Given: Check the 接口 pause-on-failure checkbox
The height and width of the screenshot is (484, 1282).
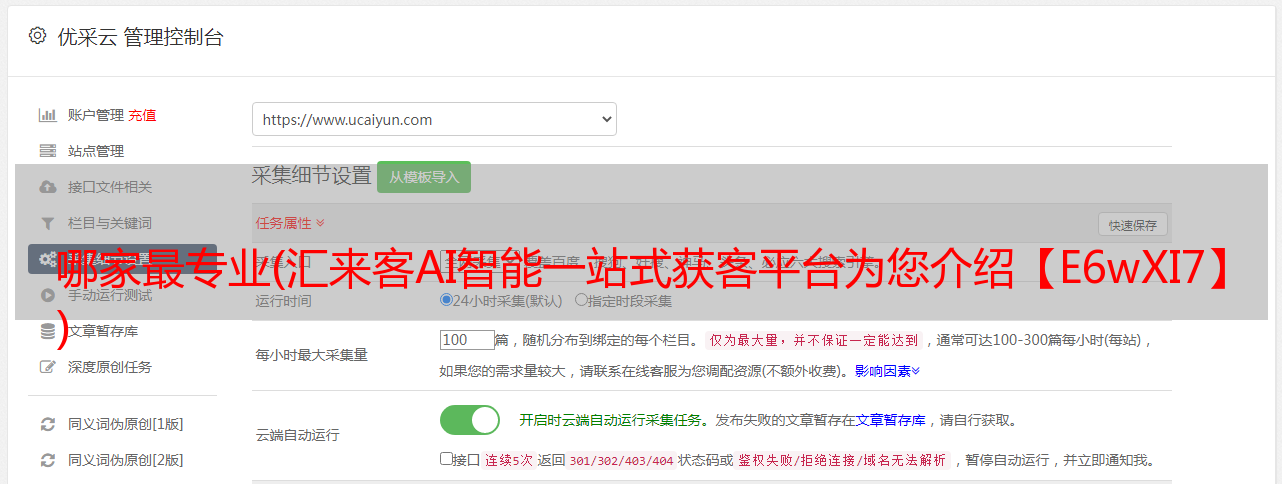Looking at the screenshot, I should 446,459.
